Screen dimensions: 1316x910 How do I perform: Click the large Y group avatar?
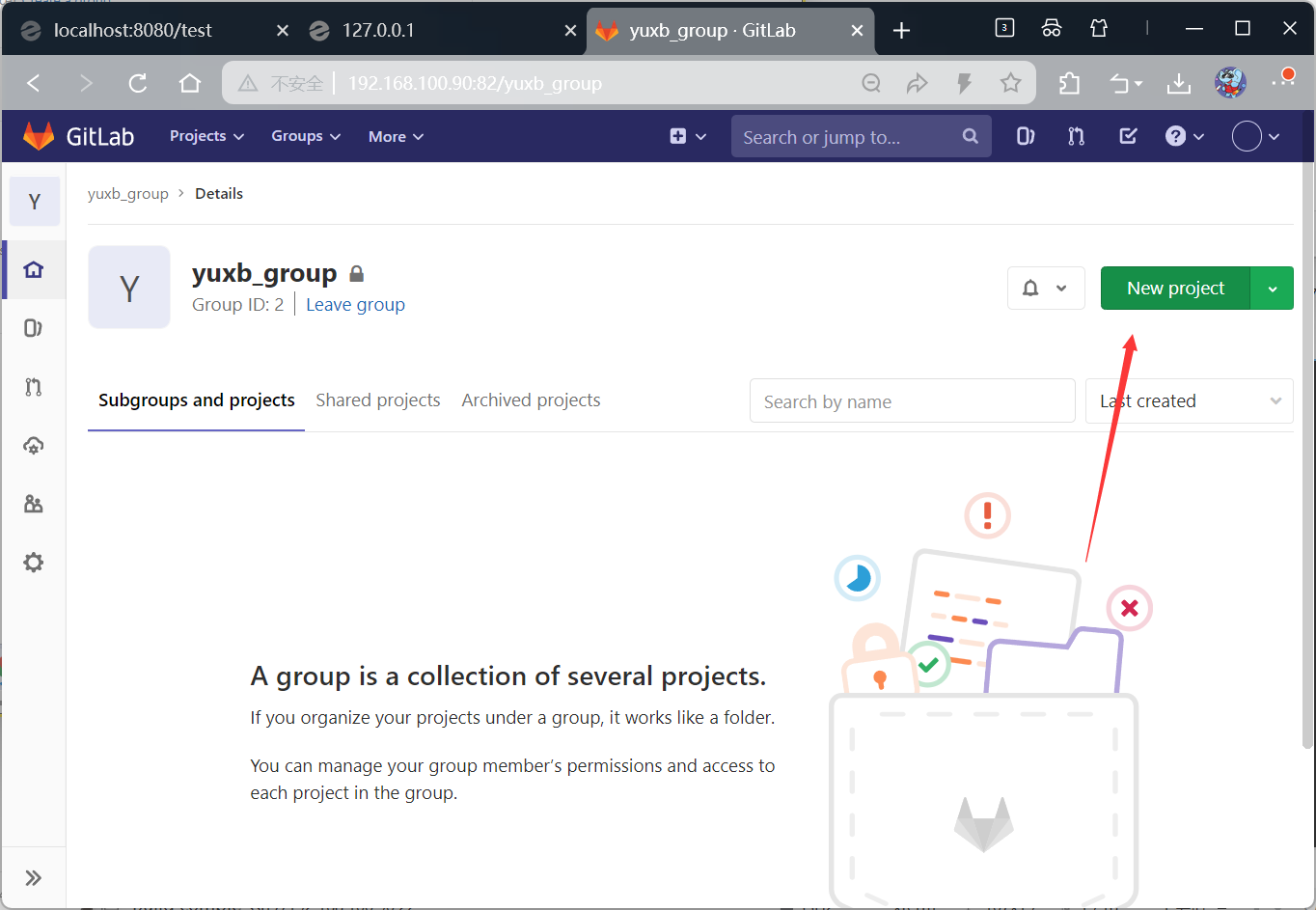(x=129, y=288)
